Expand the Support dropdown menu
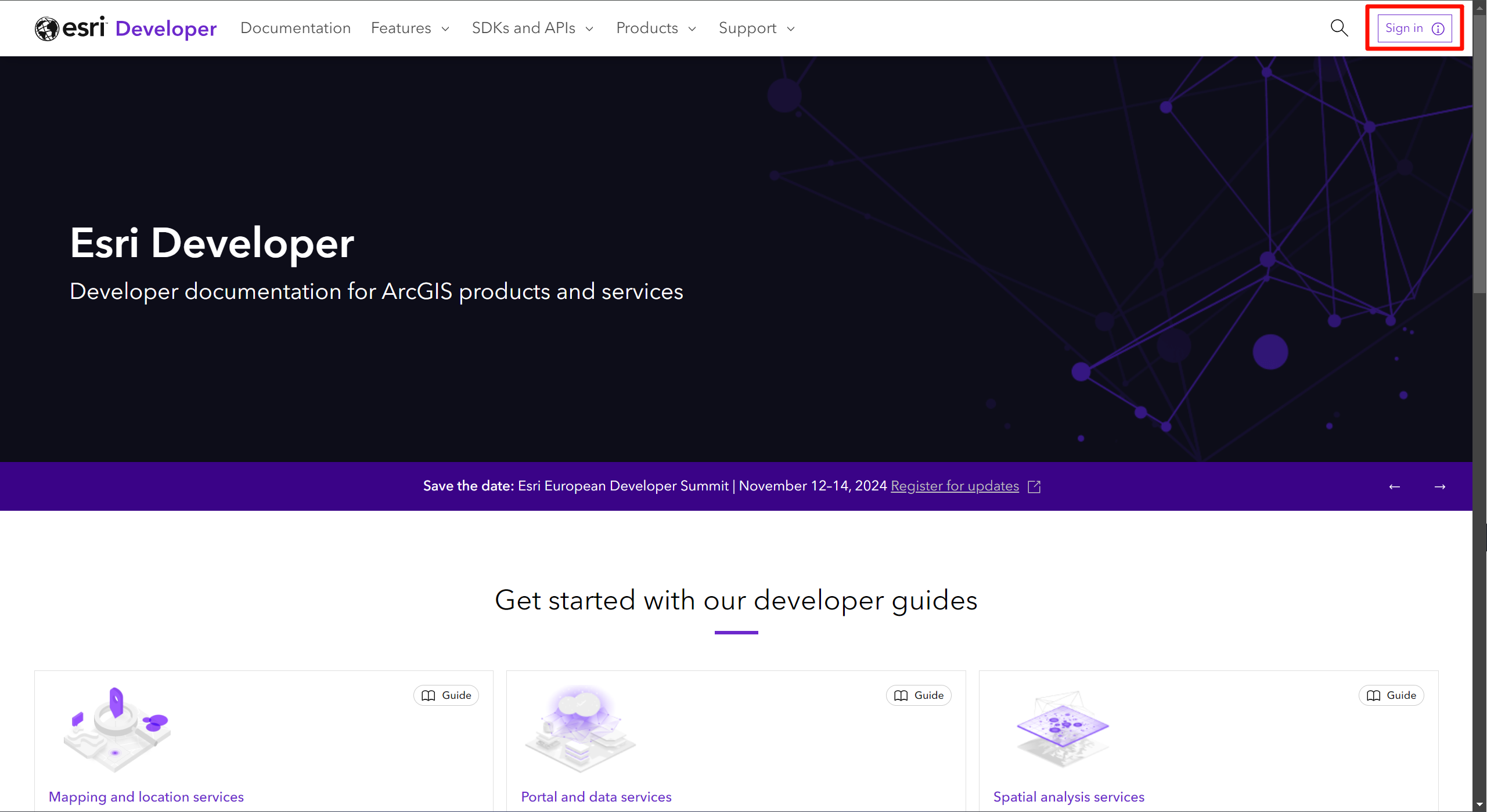 pyautogui.click(x=757, y=28)
